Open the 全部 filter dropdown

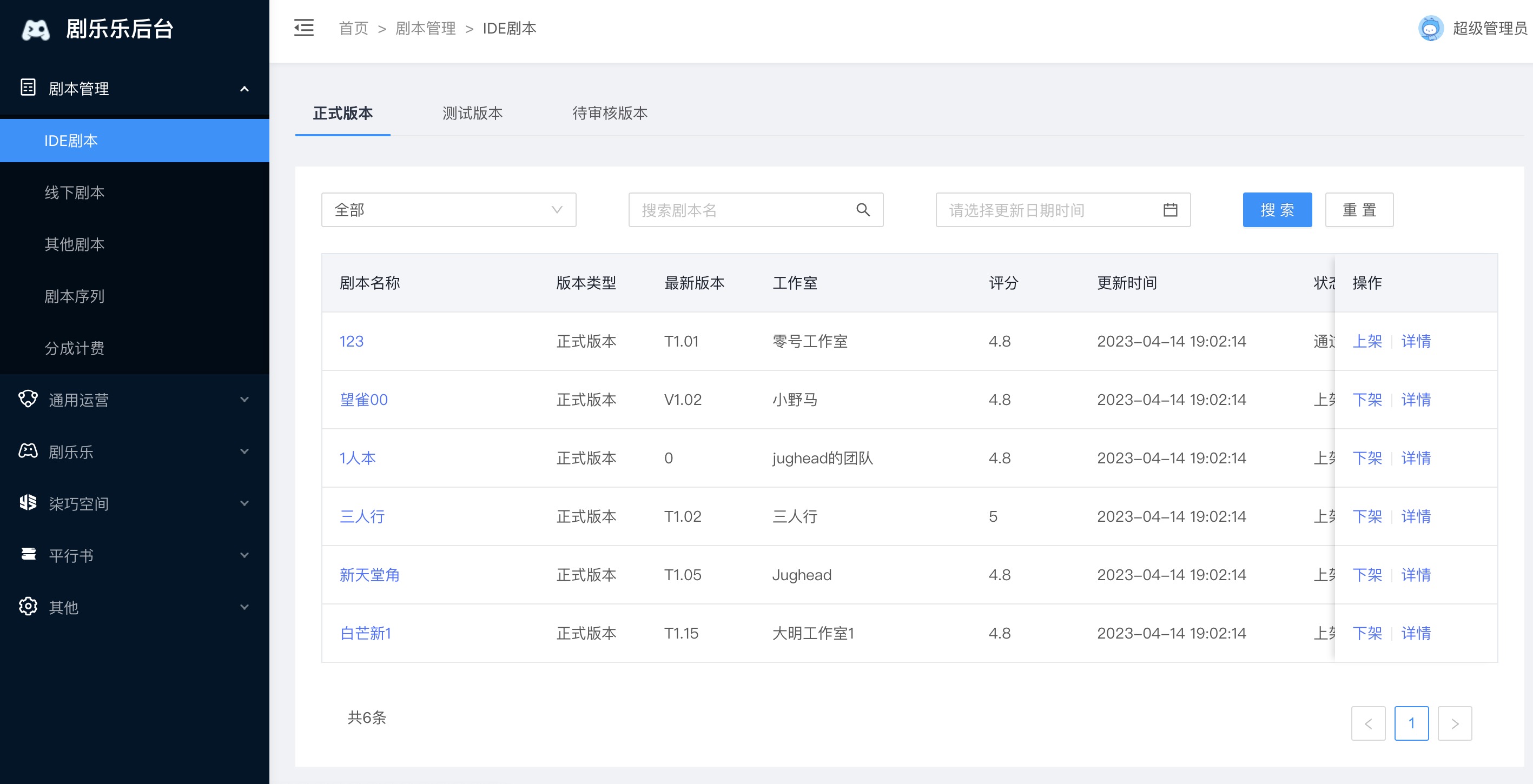pos(449,209)
